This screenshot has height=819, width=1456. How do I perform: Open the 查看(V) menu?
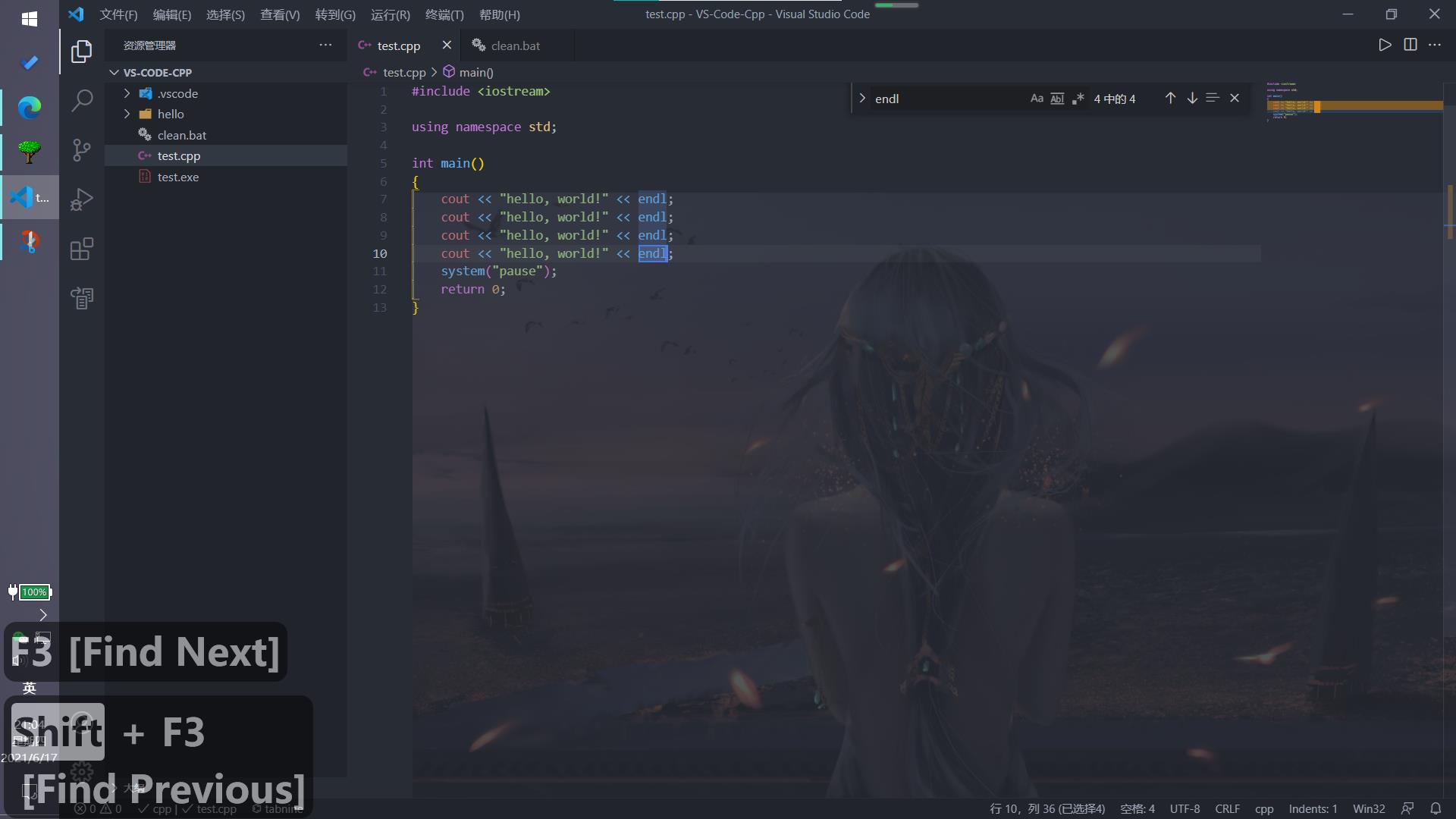click(x=280, y=14)
